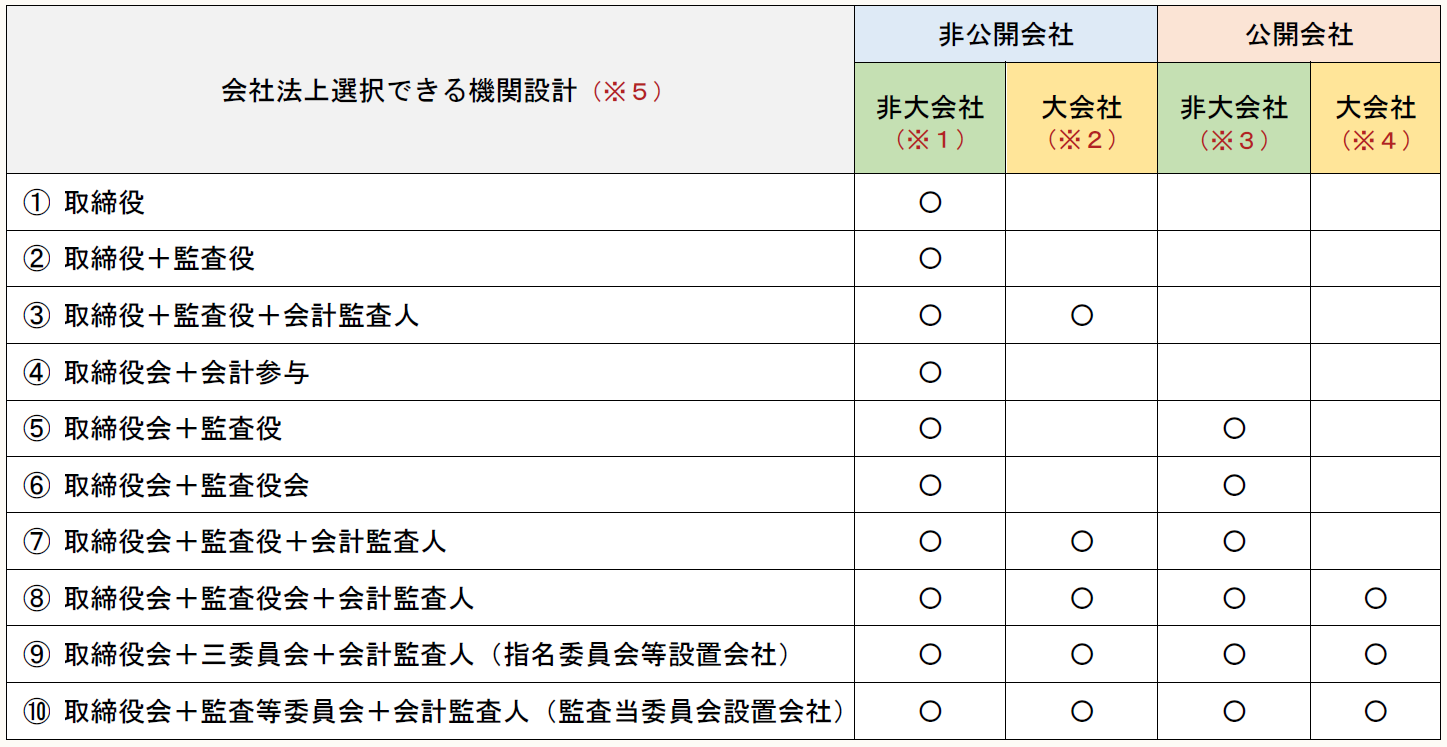Click the circle in row ④ 取締役会+会計参与
The width and height of the screenshot is (1447, 747).
pos(930,372)
